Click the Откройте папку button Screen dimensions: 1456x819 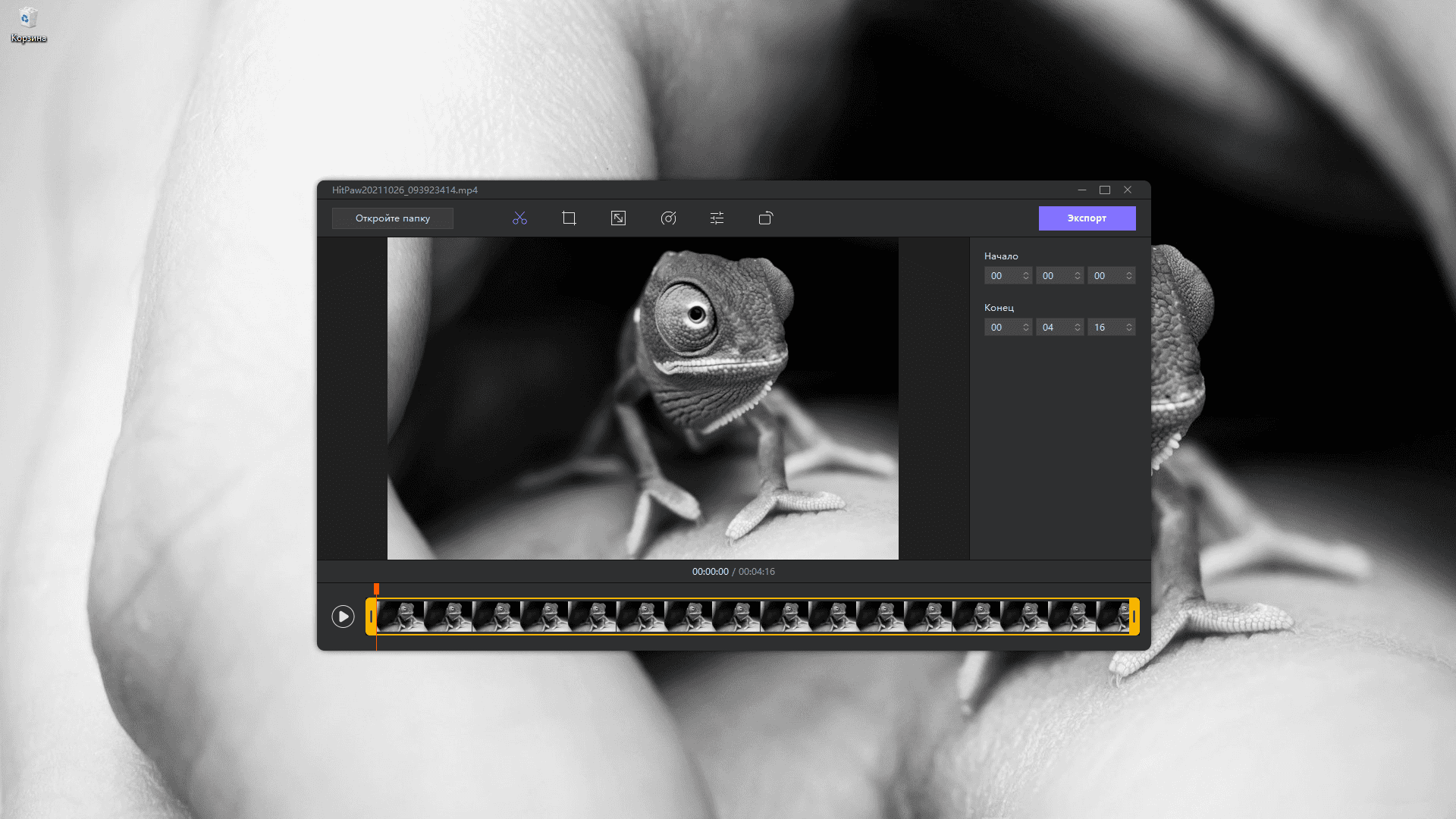(393, 218)
